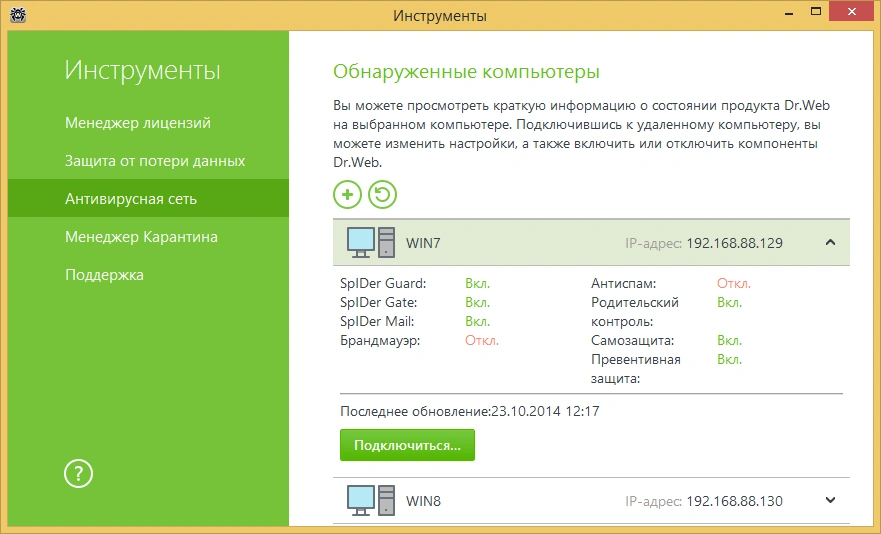The width and height of the screenshot is (881, 534).
Task: Expand the WIN8 computer details
Action: coord(830,500)
